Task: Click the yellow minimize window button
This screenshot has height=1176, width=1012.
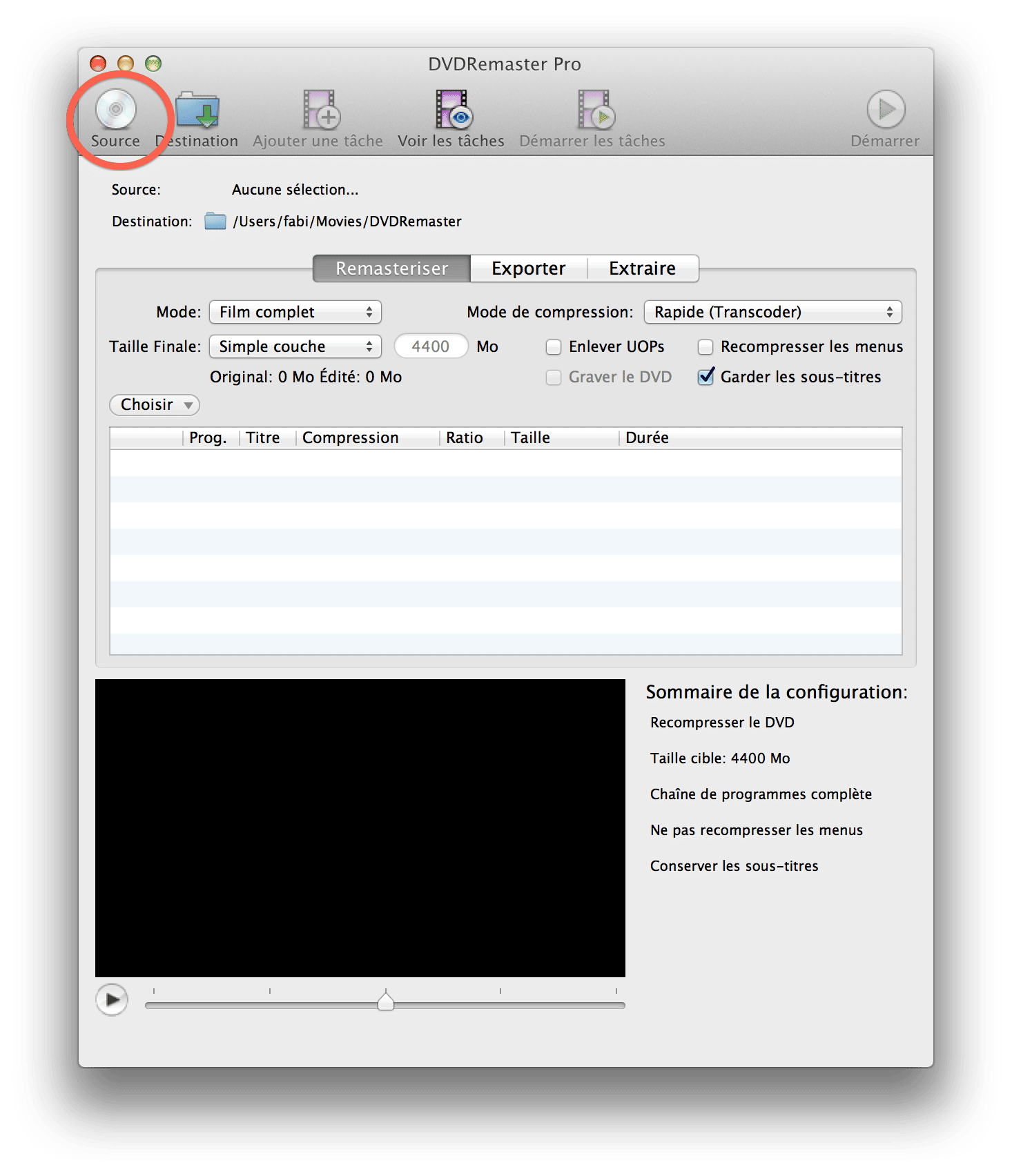Action: (x=126, y=63)
